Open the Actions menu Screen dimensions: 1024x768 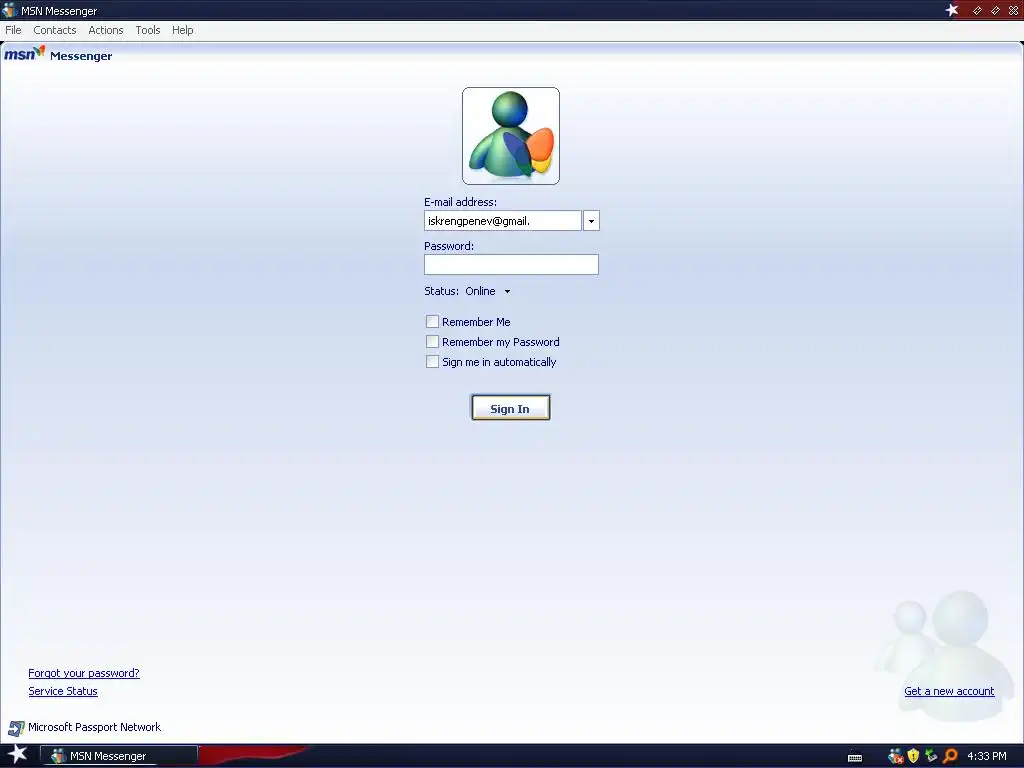point(106,30)
